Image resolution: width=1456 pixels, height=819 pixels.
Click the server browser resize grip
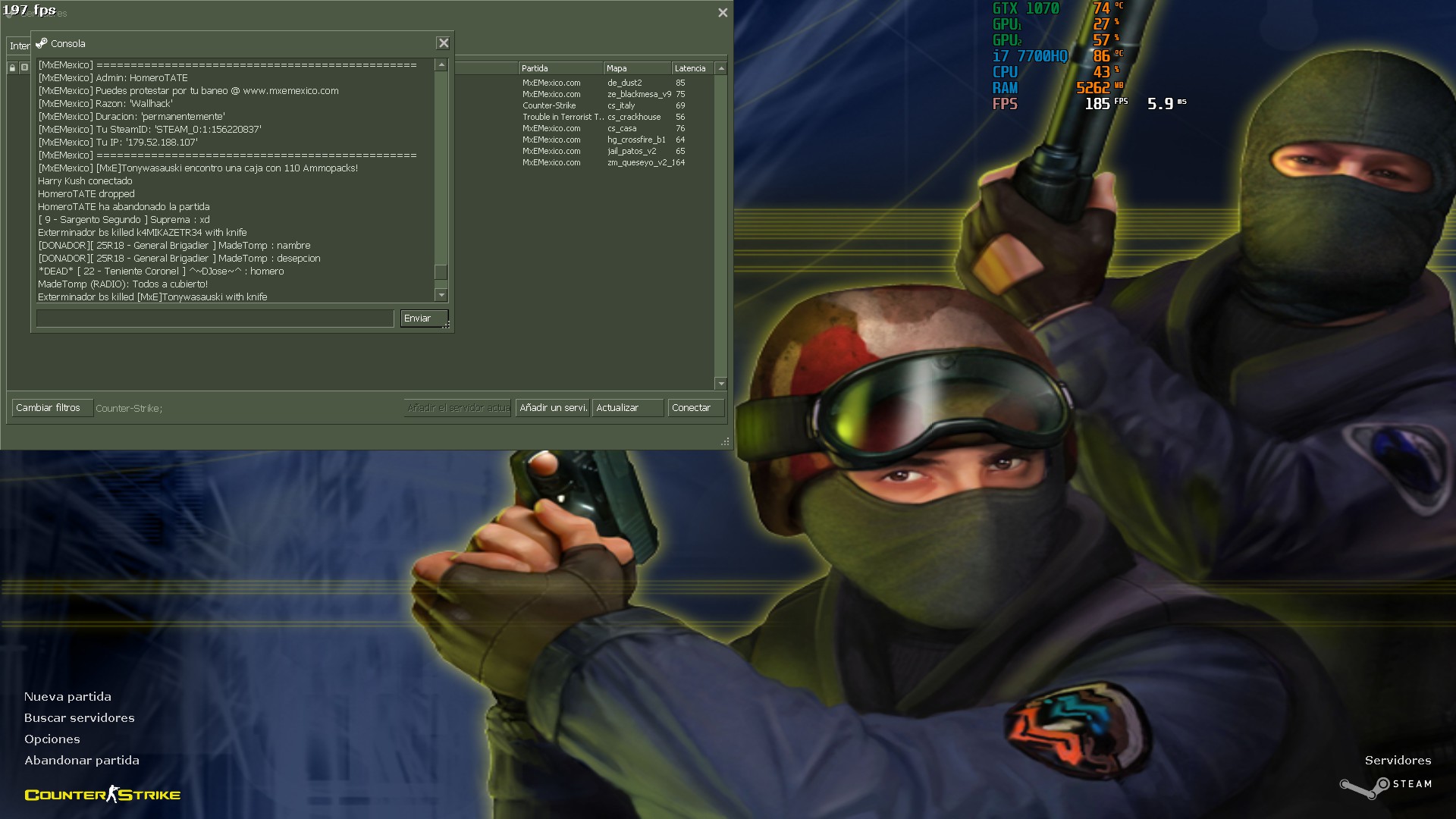click(725, 441)
